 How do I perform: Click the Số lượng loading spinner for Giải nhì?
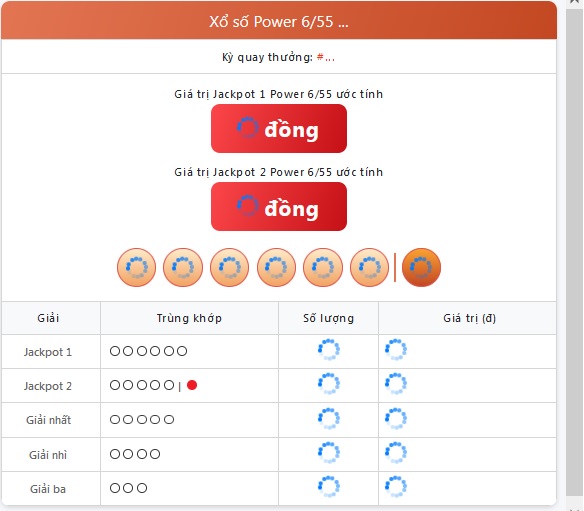tap(328, 453)
